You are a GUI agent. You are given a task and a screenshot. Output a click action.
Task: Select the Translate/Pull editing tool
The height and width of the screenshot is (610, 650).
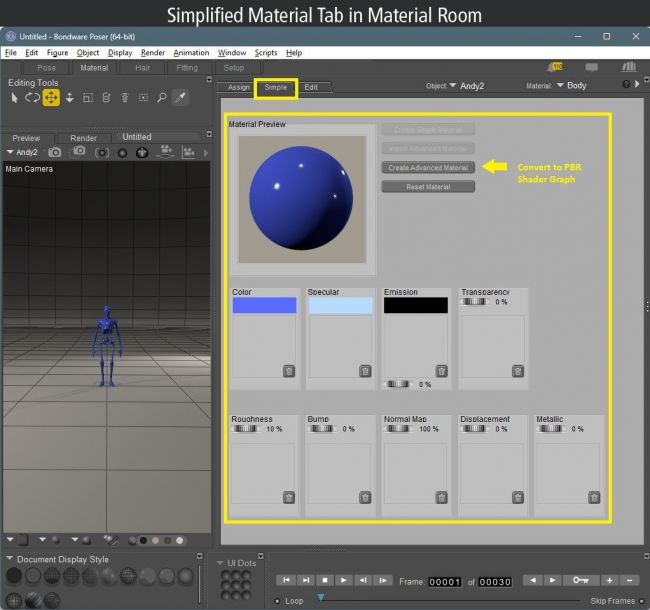click(50, 98)
